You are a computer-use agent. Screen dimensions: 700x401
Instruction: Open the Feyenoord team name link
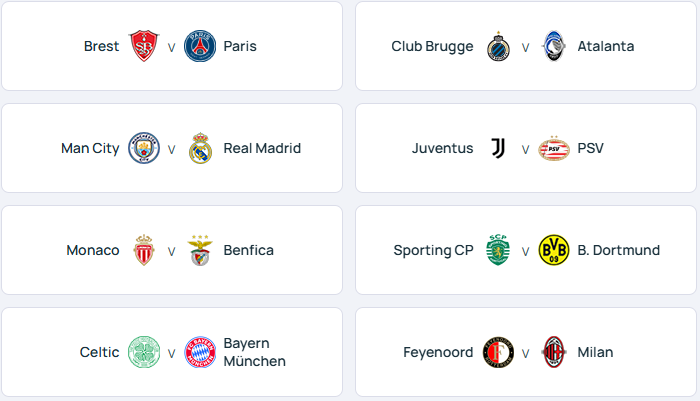[438, 352]
